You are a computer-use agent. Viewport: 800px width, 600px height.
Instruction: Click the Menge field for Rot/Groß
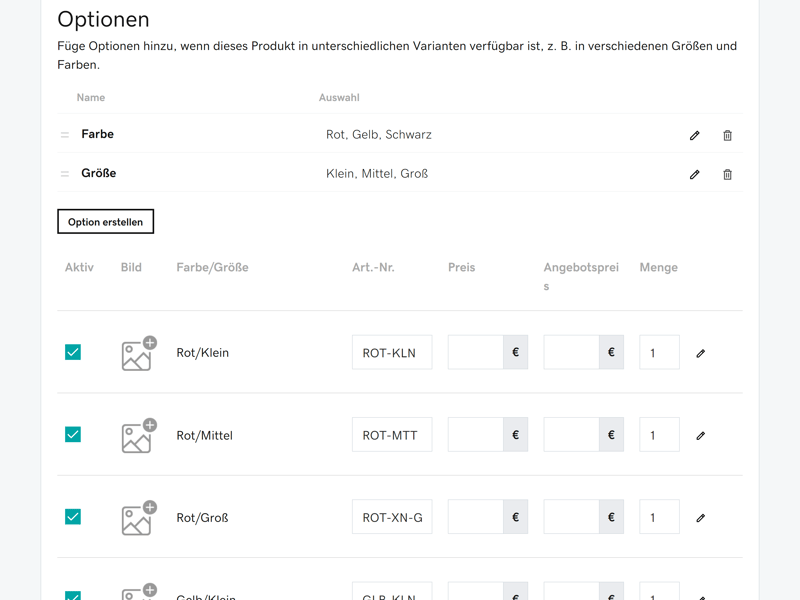coord(658,518)
